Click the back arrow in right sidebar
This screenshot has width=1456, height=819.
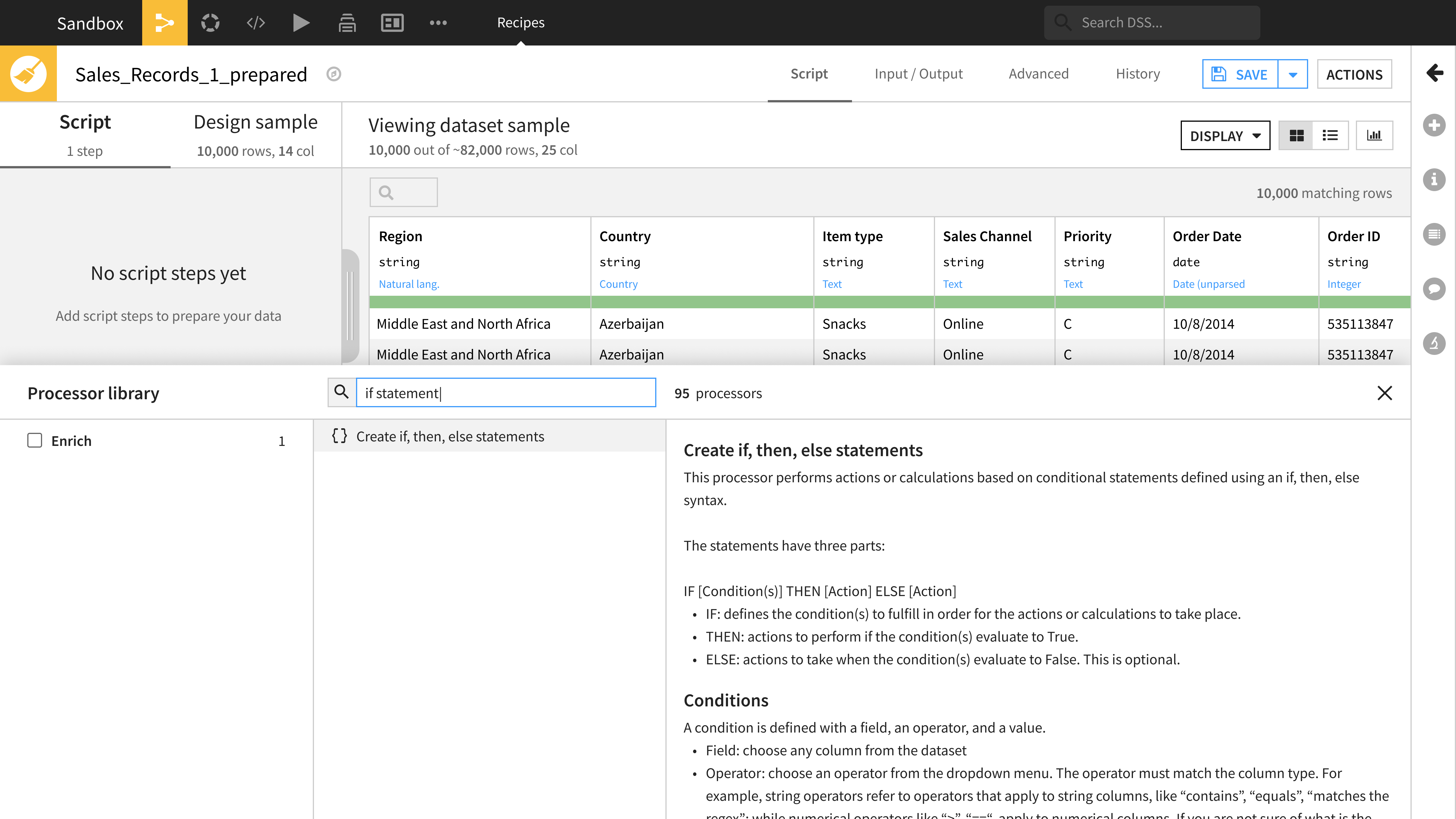1434,72
